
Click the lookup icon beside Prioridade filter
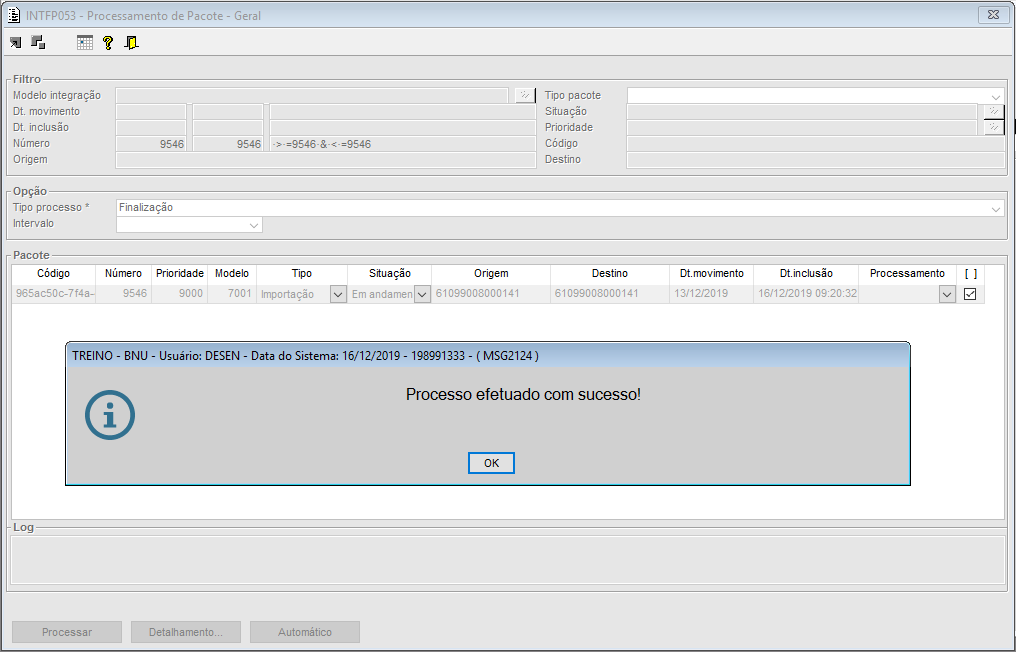pos(994,128)
